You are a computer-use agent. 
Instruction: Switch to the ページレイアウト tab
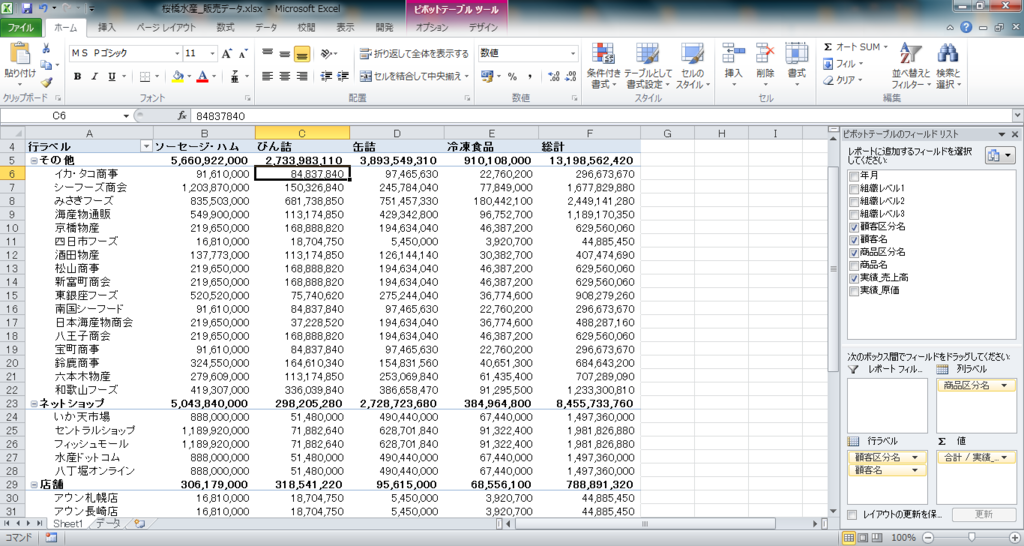point(166,27)
